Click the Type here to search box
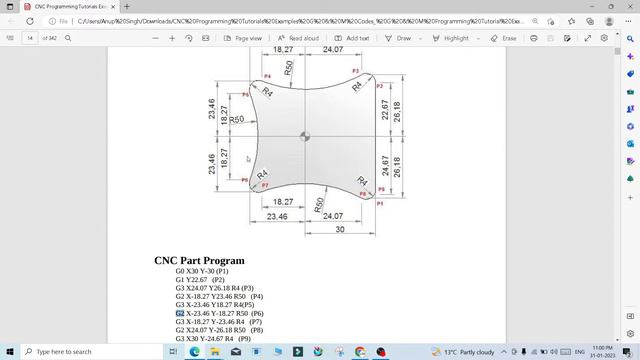Screen dimensions: 640x360 pos(92,351)
